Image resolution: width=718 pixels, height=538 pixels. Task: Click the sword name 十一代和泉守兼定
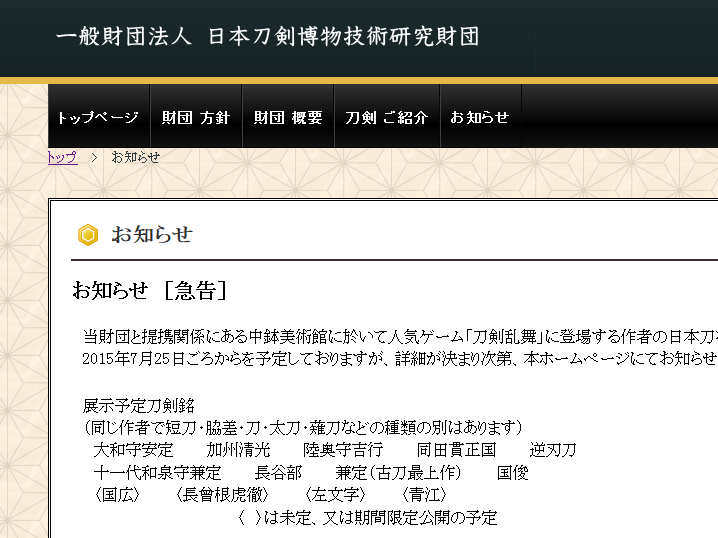click(x=157, y=473)
